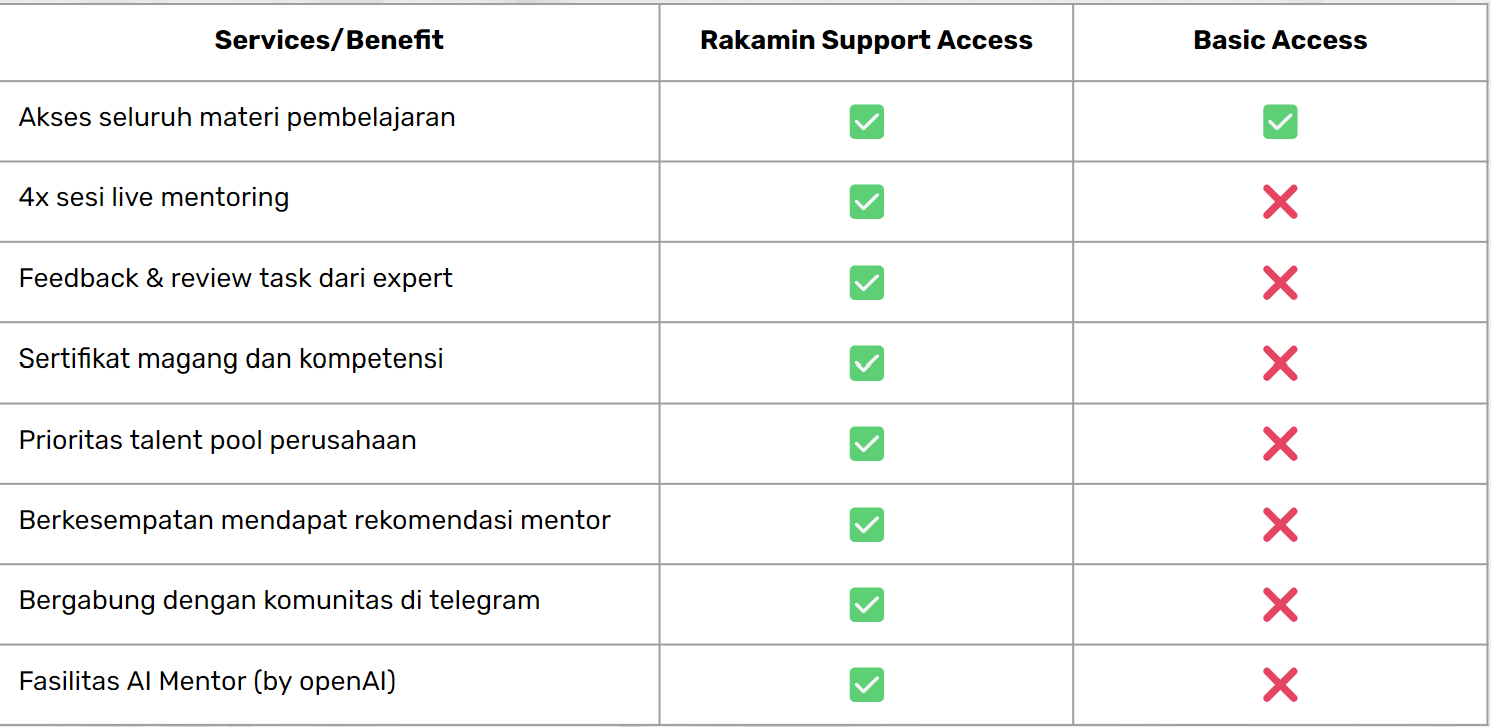
Task: Click the Services/Benefit header cell
Action: pyautogui.click(x=329, y=41)
